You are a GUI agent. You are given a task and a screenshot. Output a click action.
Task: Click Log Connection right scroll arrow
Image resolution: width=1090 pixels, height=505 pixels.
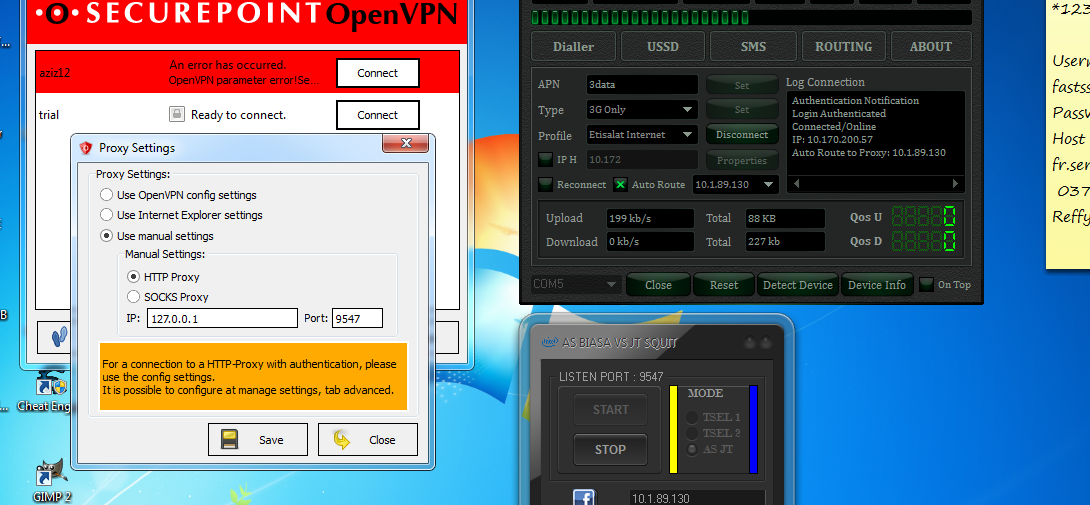pyautogui.click(x=956, y=184)
